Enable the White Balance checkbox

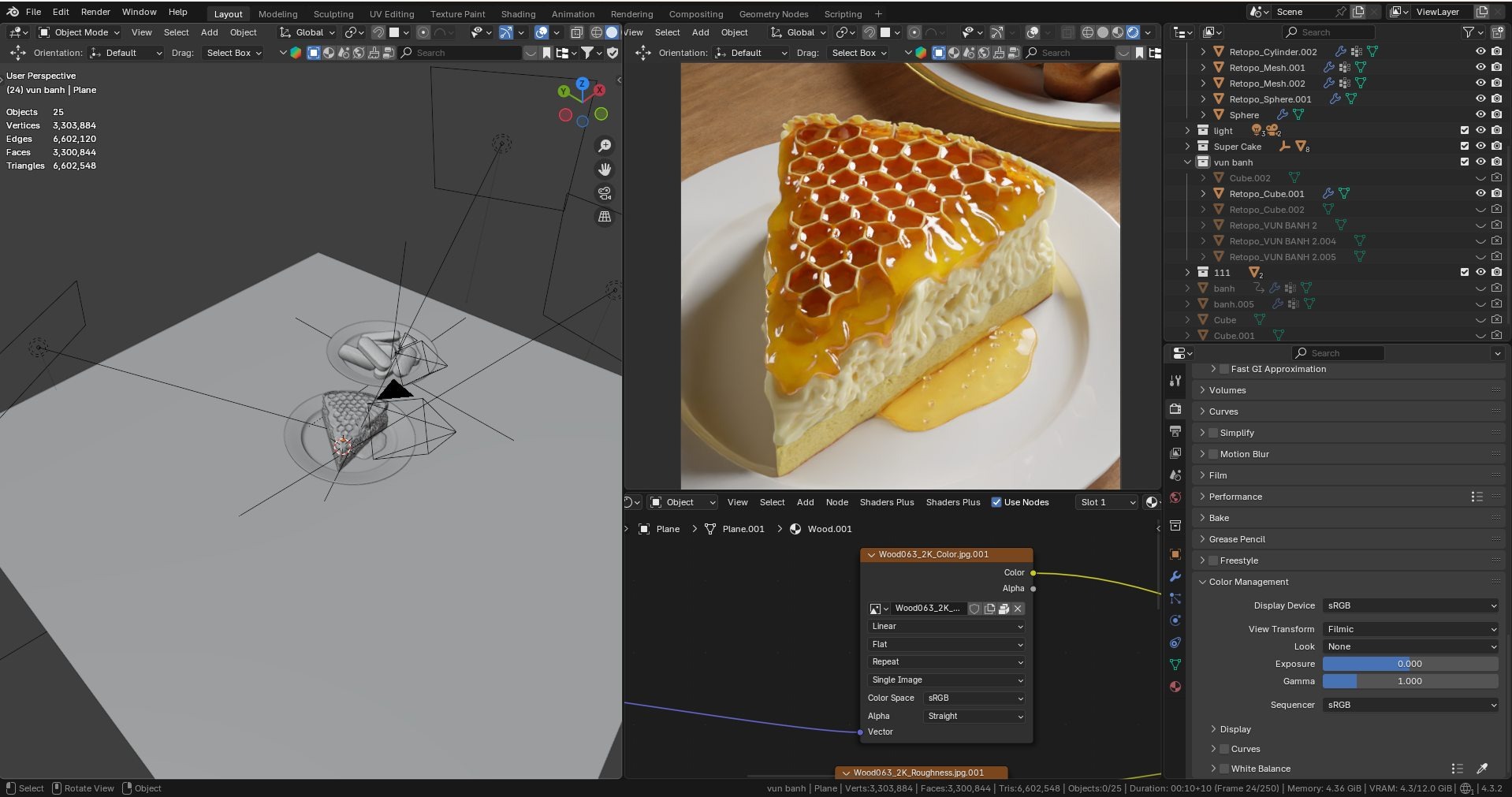[1224, 769]
